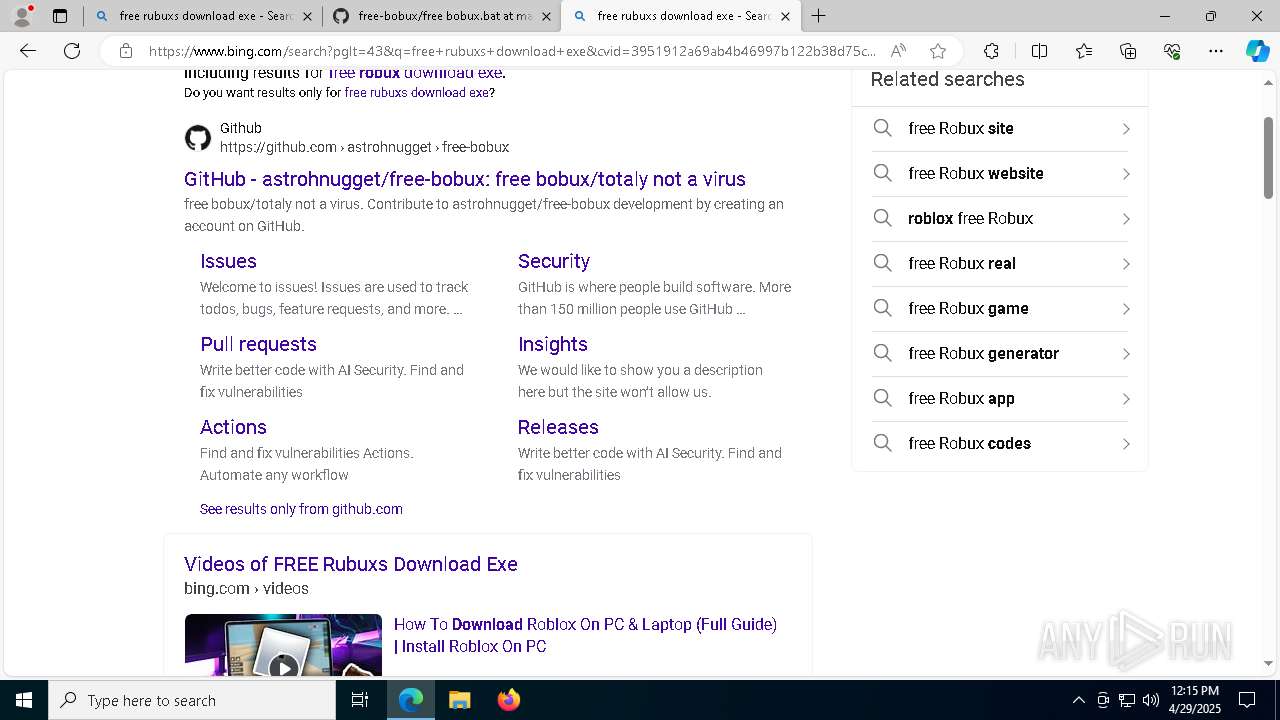Open File Explorer from the taskbar
Image resolution: width=1280 pixels, height=720 pixels.
[460, 700]
